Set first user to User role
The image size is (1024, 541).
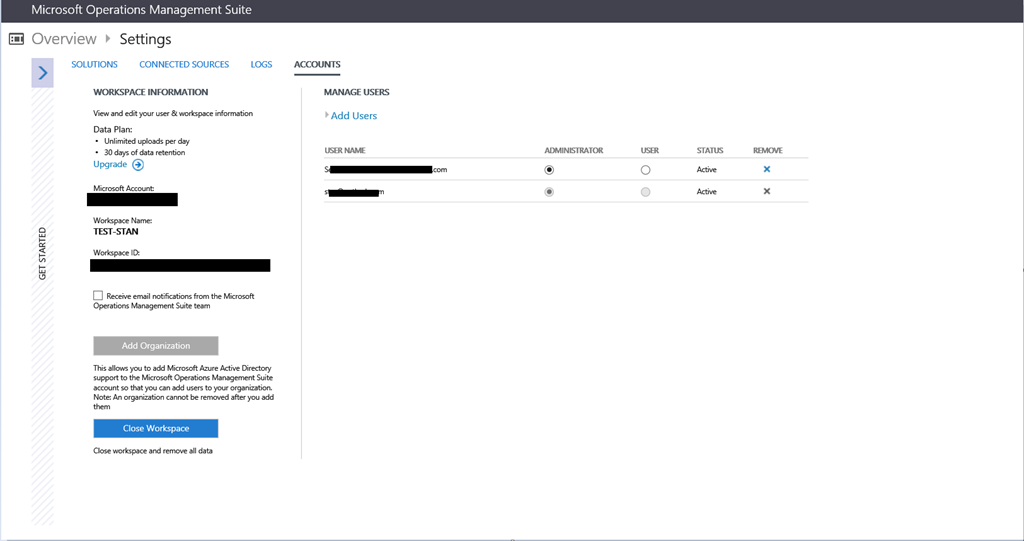point(645,170)
